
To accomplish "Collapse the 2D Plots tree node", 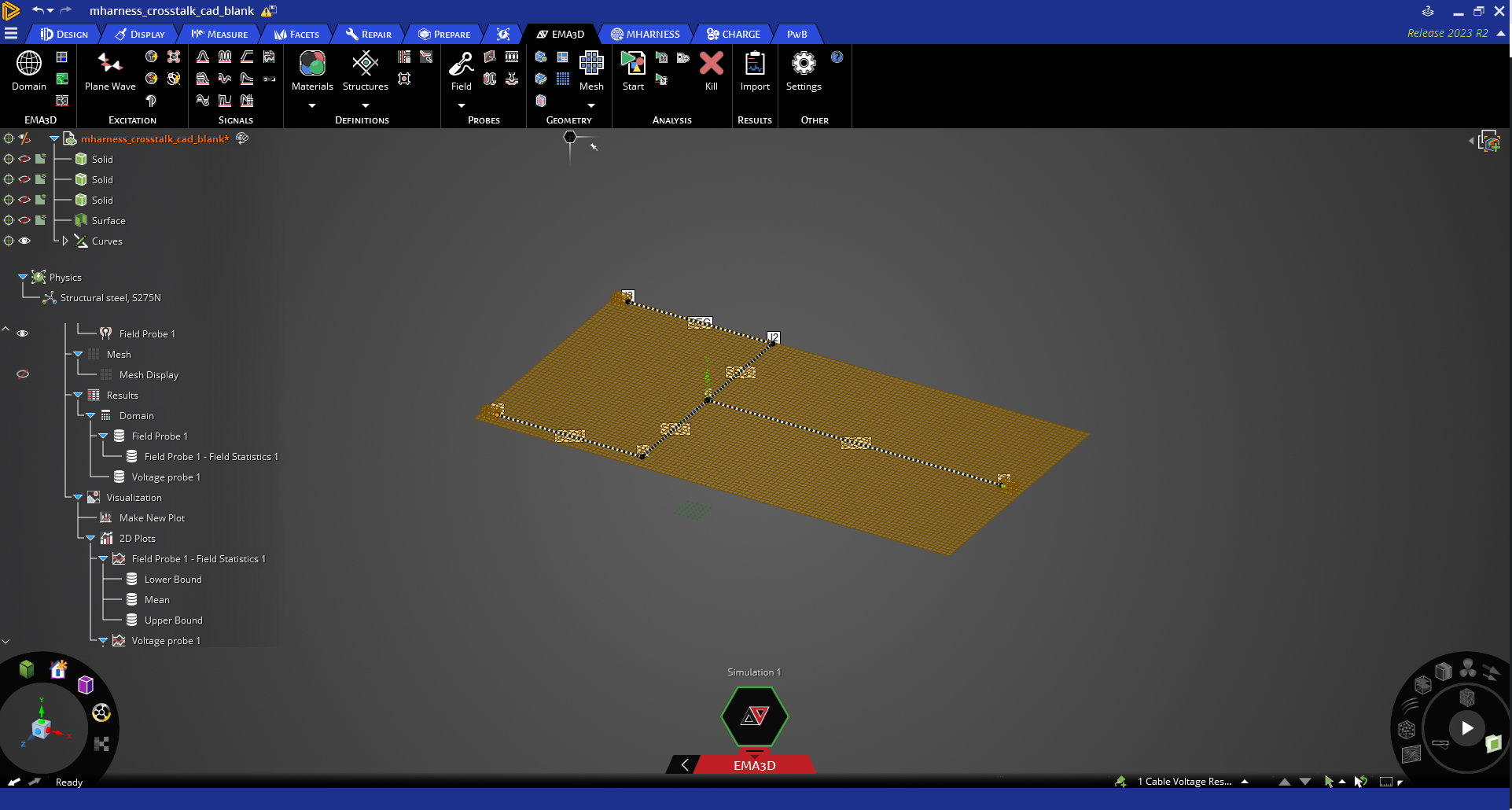I will 90,538.
